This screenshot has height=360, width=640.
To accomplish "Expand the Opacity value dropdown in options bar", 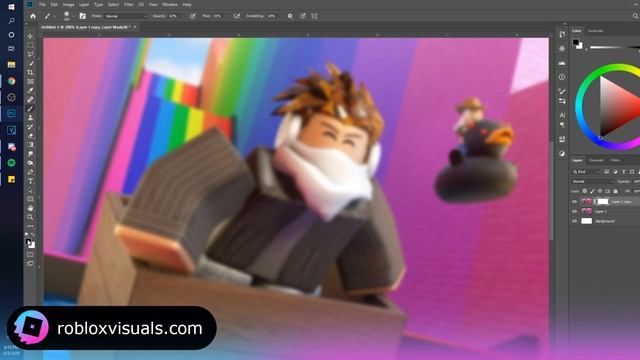I will (182, 16).
